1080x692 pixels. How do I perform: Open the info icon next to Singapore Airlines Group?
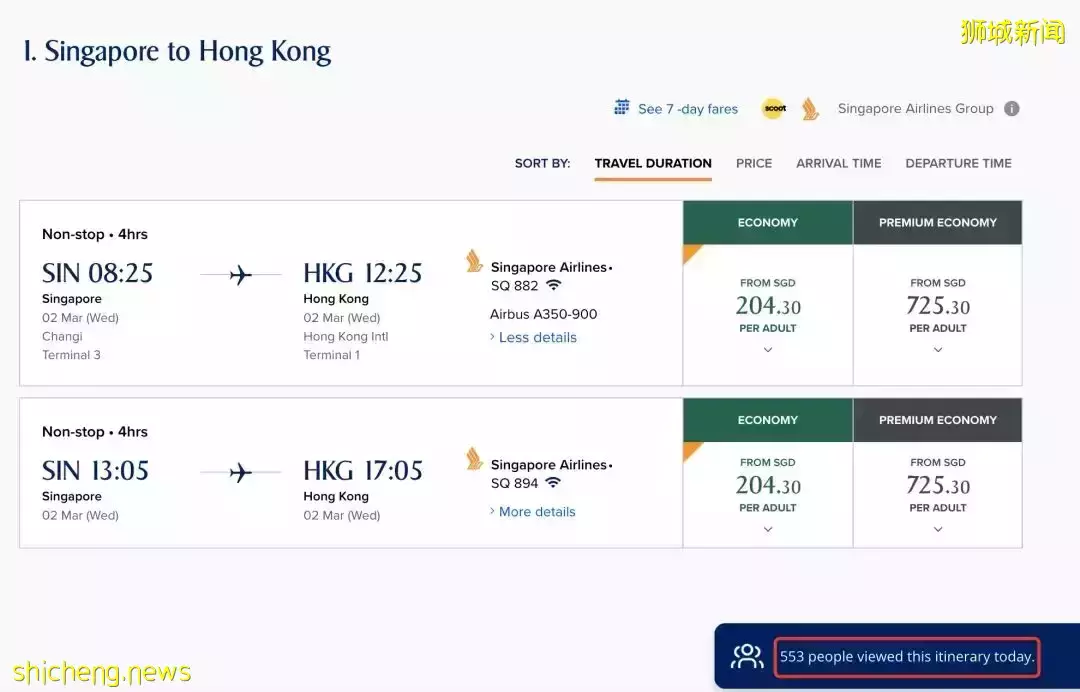coord(1010,108)
